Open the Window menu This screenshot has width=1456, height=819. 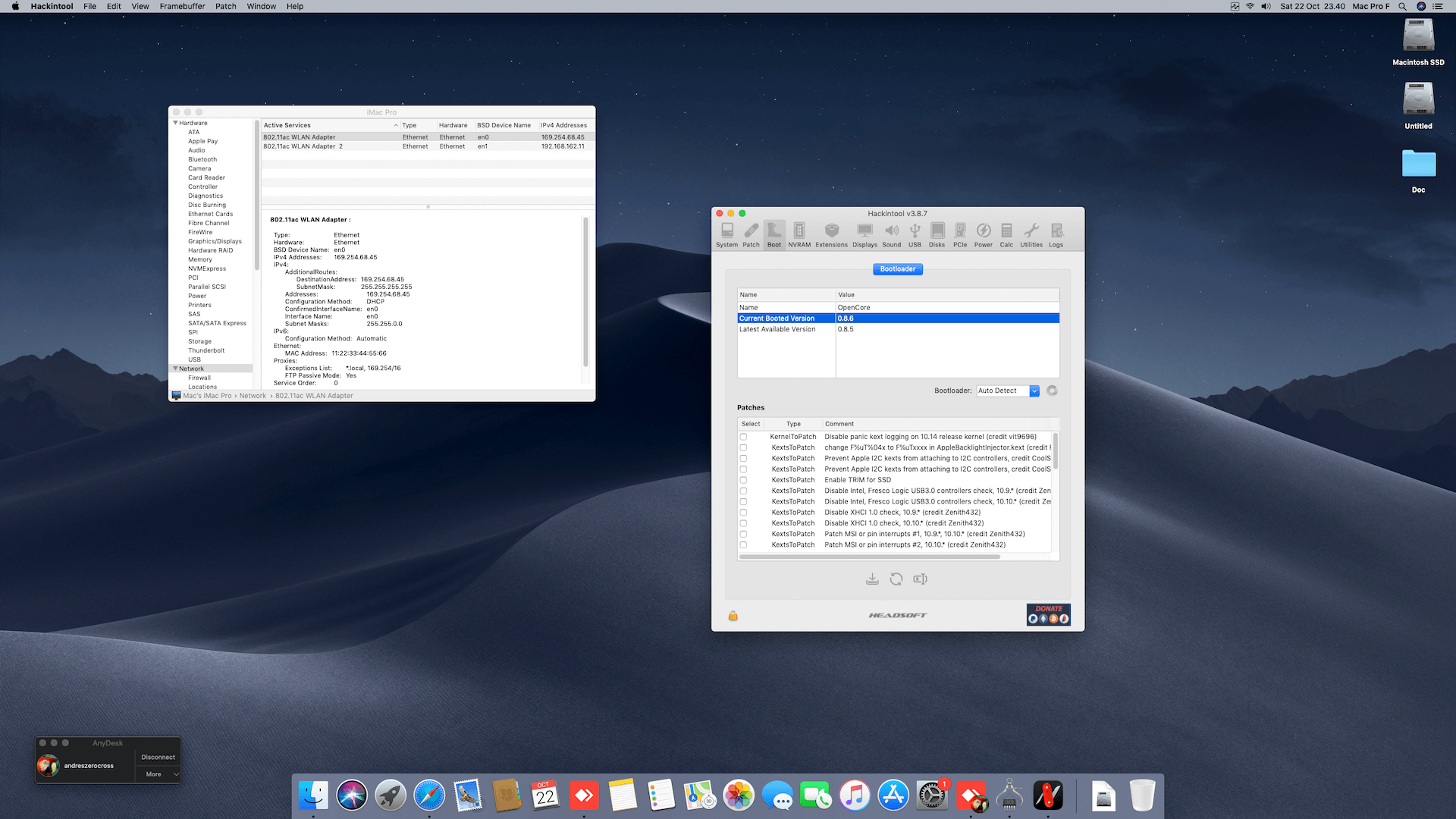[262, 6]
